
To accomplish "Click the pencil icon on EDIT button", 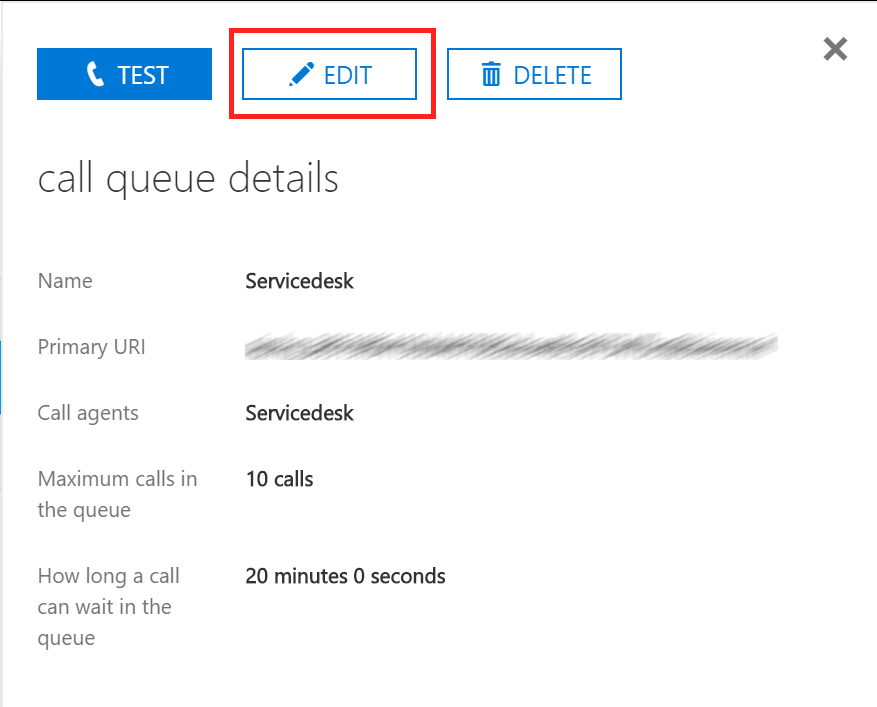I will click(x=301, y=74).
